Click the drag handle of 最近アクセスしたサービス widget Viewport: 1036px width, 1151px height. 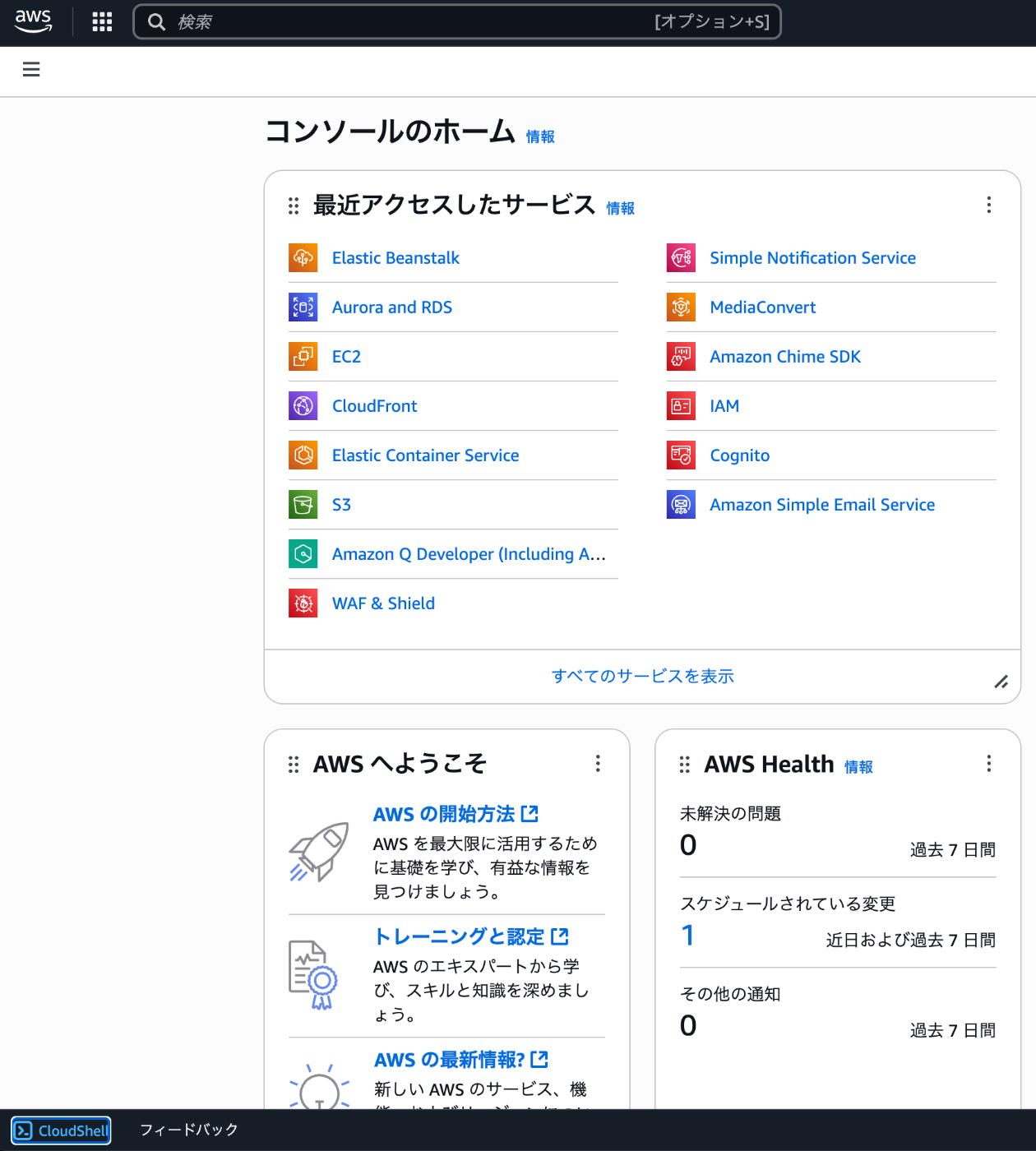coord(294,206)
